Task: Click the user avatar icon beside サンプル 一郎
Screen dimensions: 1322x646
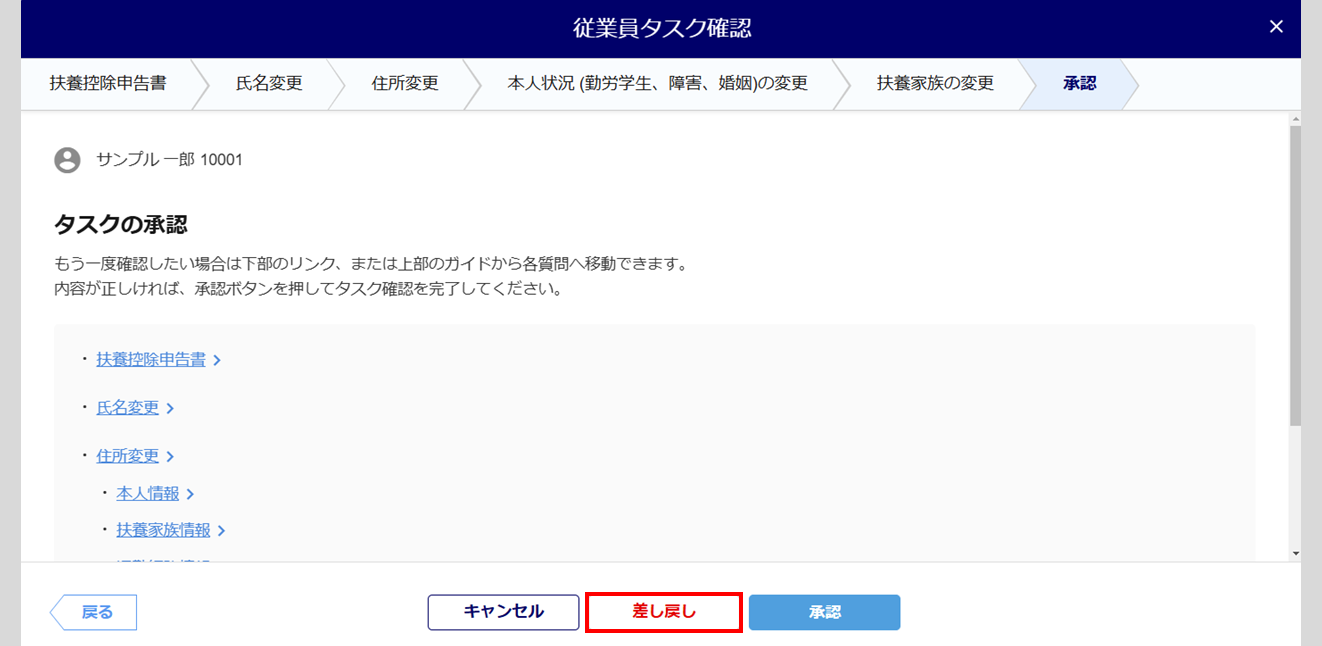Action: (67, 160)
